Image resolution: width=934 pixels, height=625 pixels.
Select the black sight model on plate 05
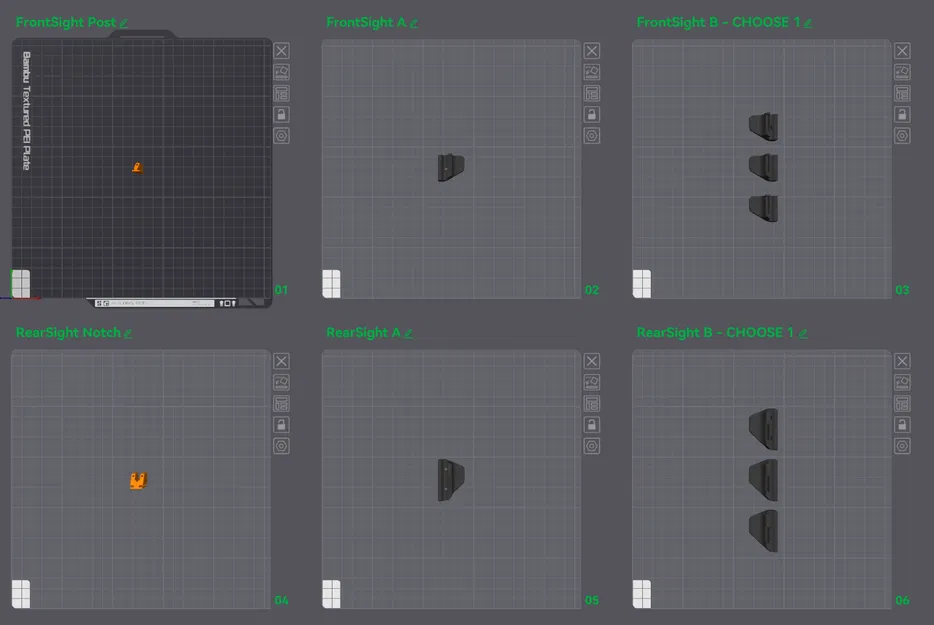pyautogui.click(x=451, y=480)
